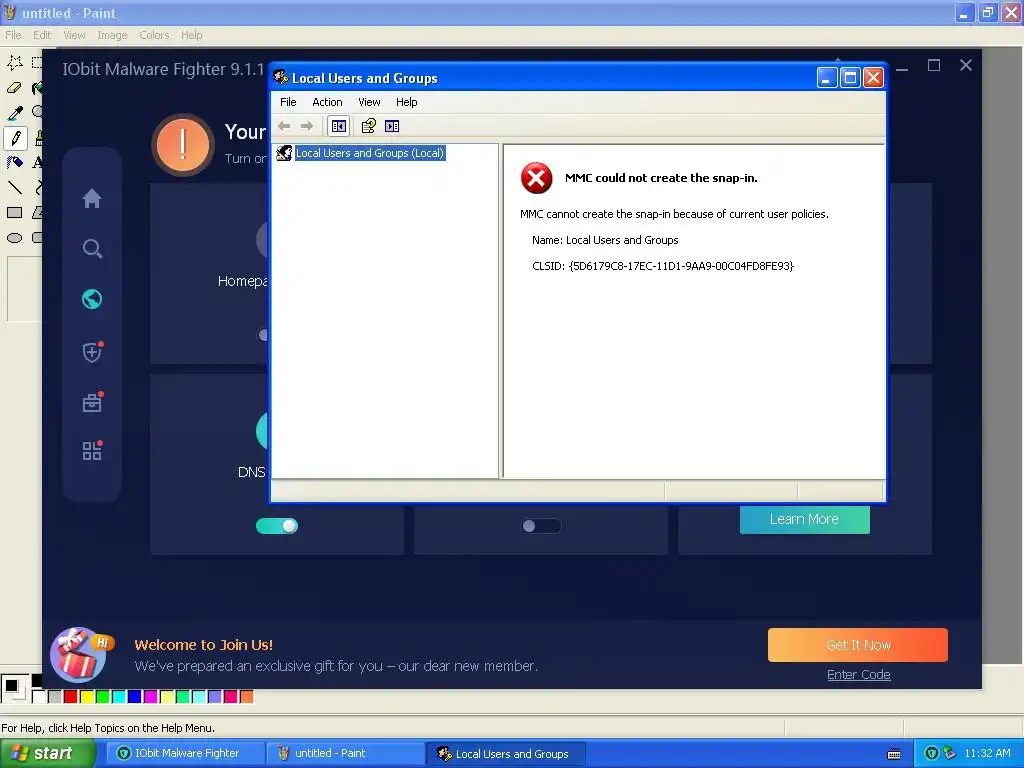Viewport: 1024px width, 768px height.
Task: Click the Learn More button
Action: [x=805, y=519]
